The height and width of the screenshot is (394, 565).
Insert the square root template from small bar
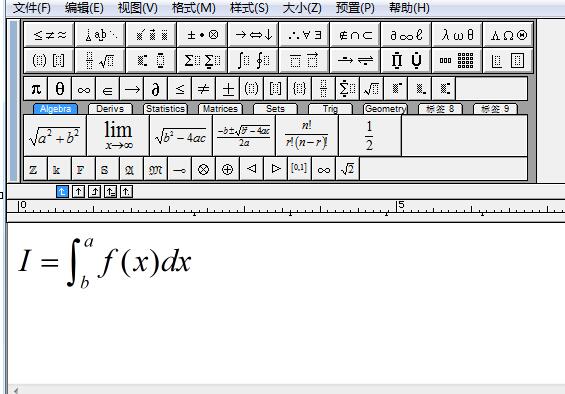pyautogui.click(x=372, y=88)
